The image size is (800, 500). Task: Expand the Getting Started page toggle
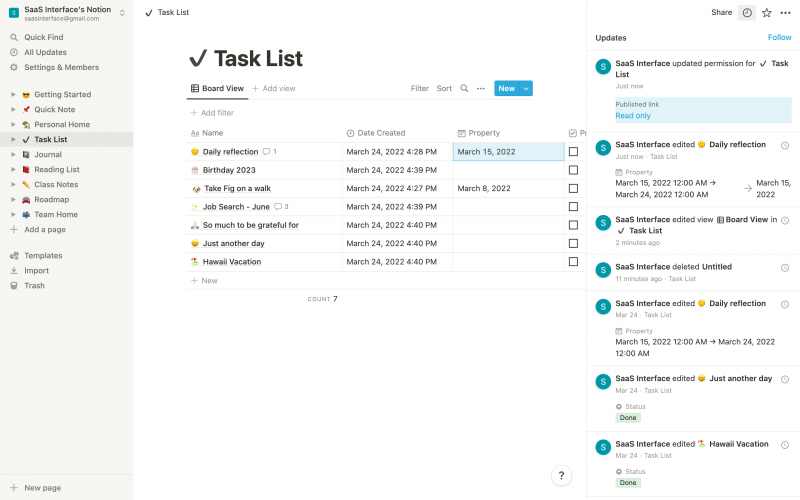13,94
